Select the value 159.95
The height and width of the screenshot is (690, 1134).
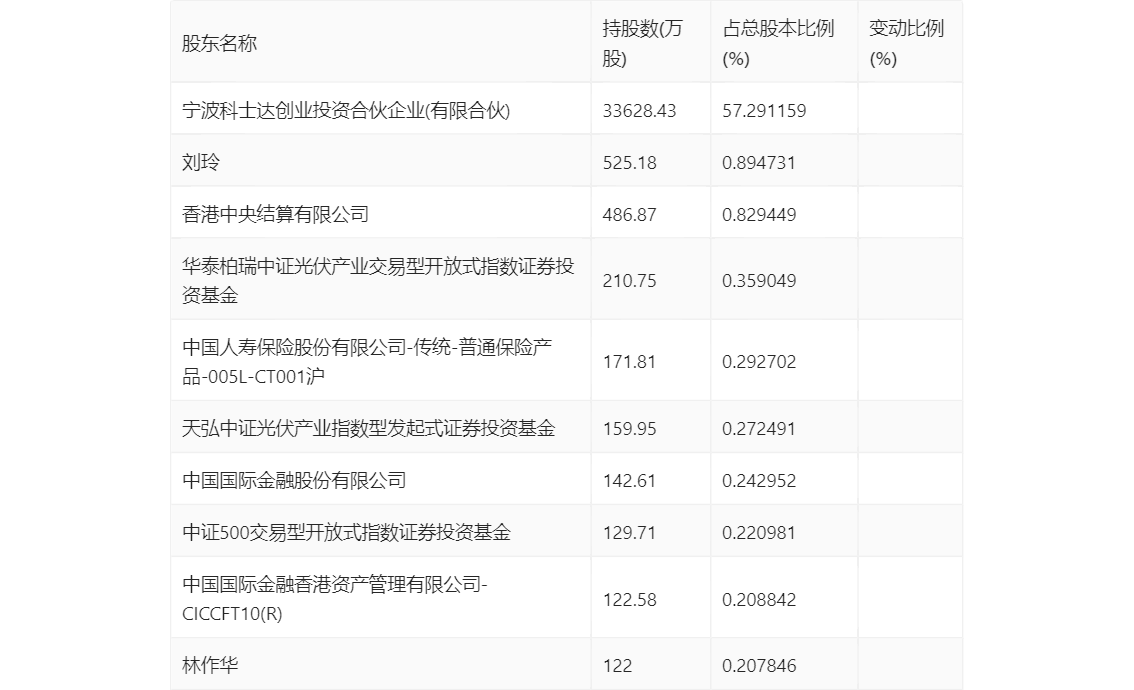tap(629, 429)
